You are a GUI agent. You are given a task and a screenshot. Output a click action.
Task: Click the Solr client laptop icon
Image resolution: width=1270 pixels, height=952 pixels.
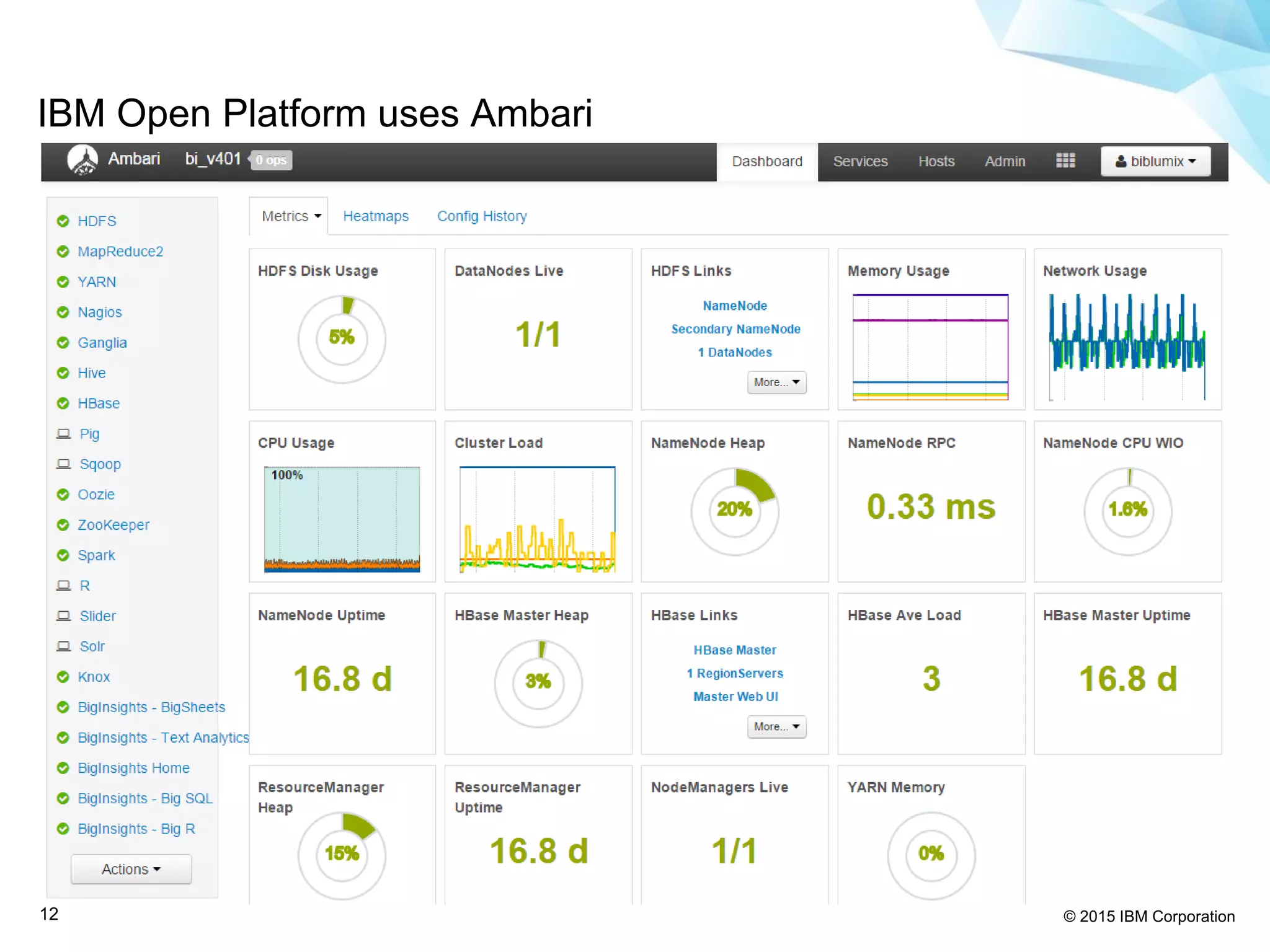63,646
